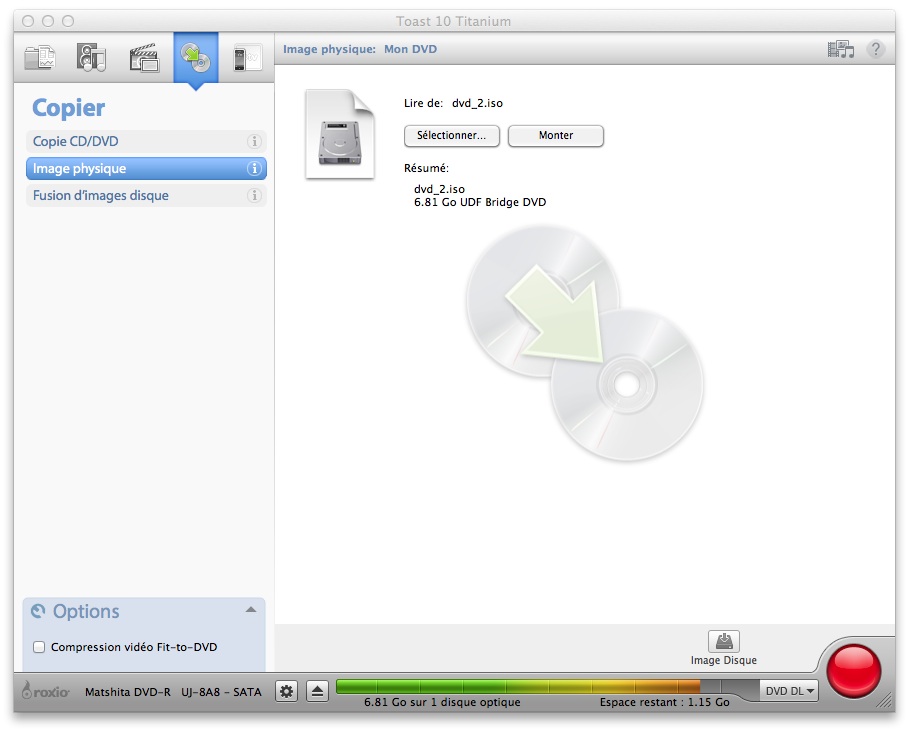The height and width of the screenshot is (732, 909).
Task: Enable Compression vidéo Fit-to-DVD checkbox
Action: (39, 647)
